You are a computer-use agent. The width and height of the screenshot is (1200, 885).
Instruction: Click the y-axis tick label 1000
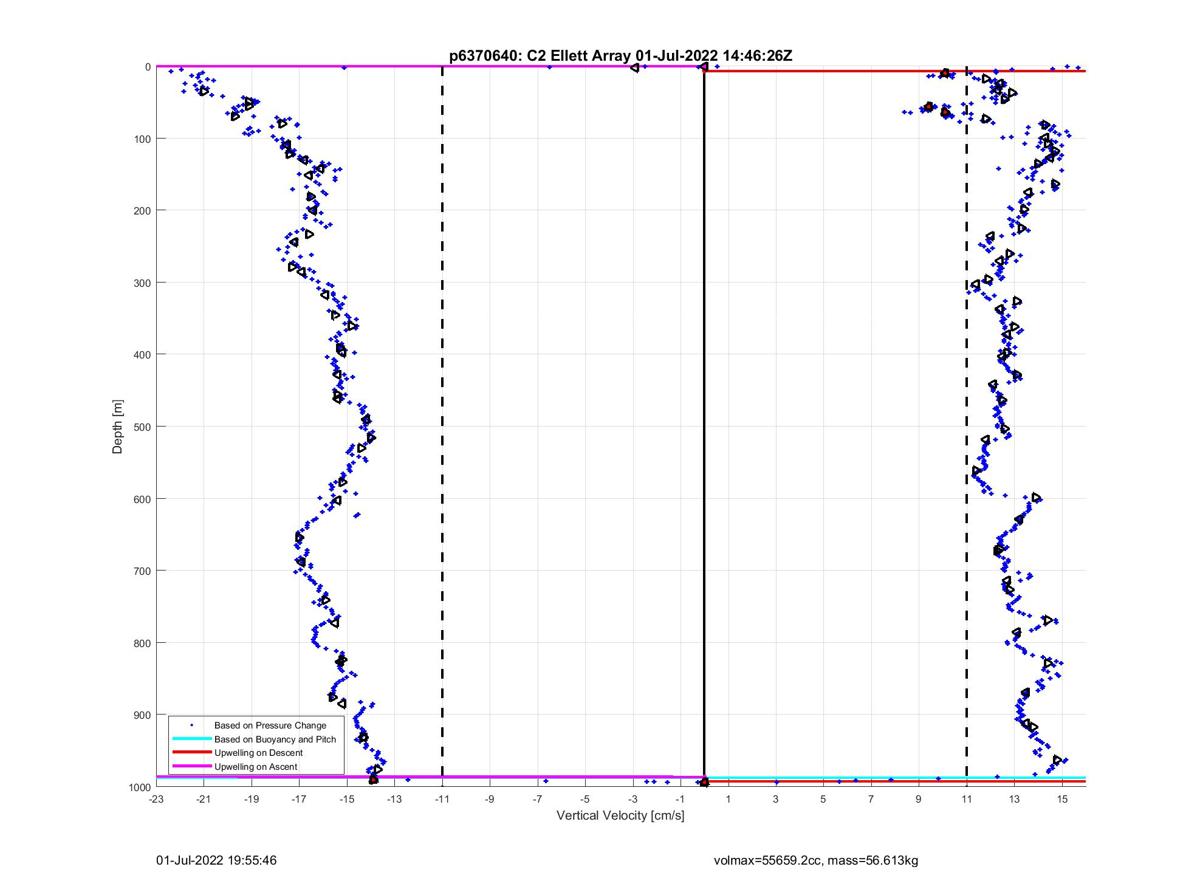click(138, 787)
